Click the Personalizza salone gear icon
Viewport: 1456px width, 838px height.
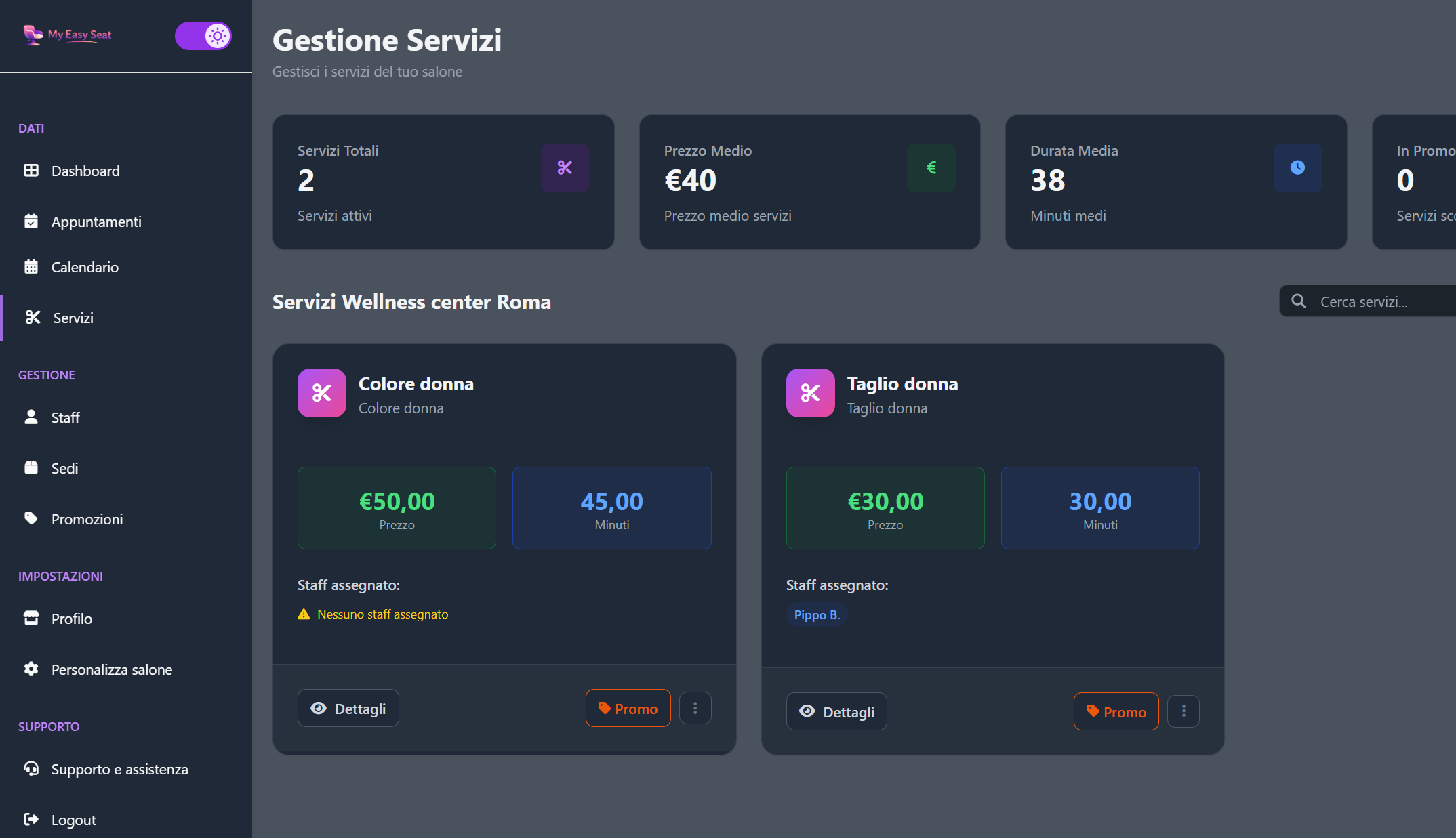(x=31, y=669)
